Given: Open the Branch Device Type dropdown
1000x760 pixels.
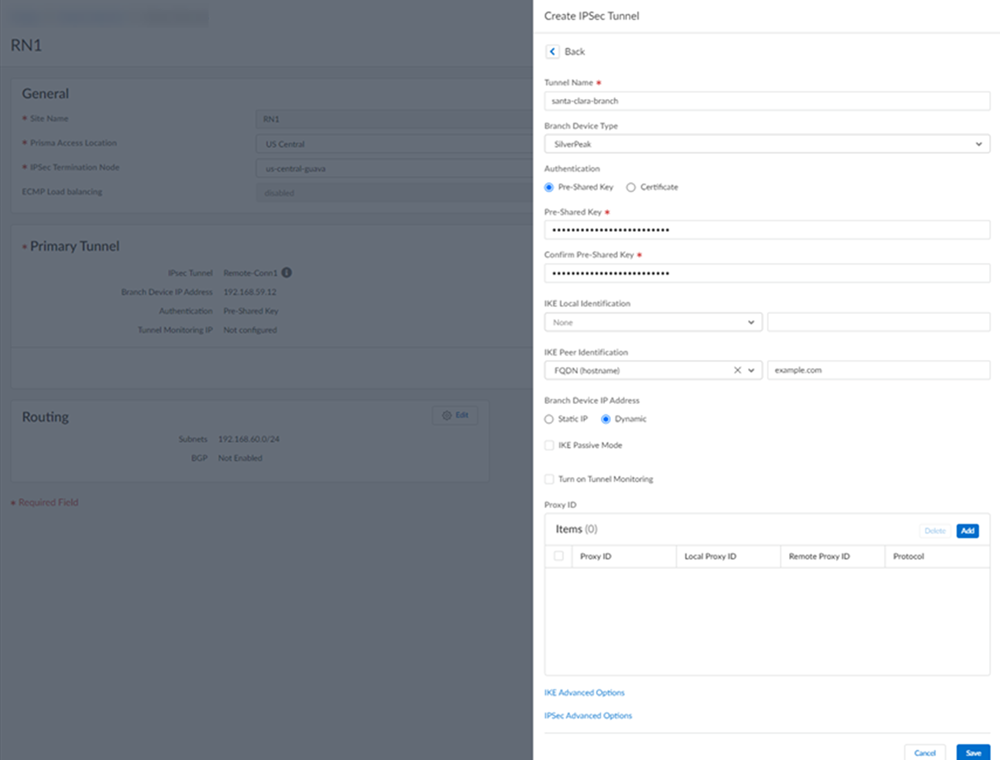Looking at the screenshot, I should click(x=766, y=144).
